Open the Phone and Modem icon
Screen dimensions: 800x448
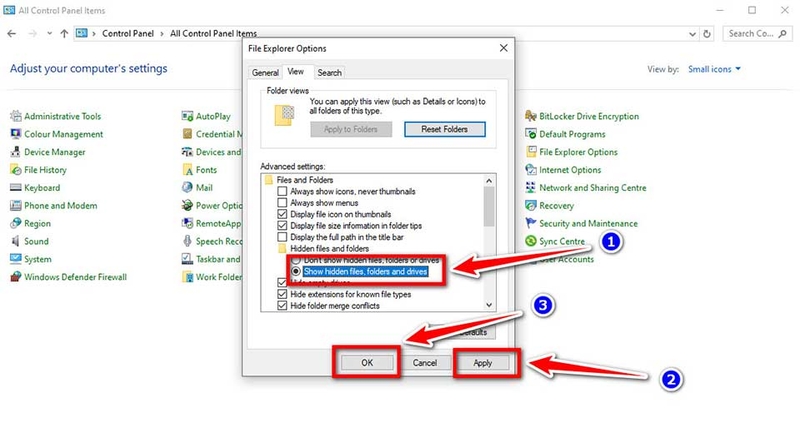(16, 206)
